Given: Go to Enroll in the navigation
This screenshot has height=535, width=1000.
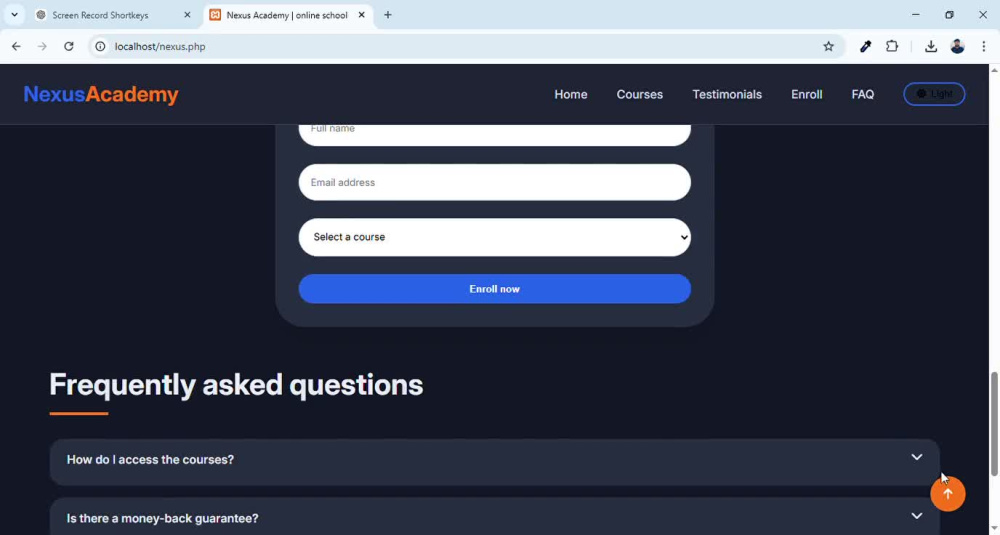Looking at the screenshot, I should coord(807,94).
